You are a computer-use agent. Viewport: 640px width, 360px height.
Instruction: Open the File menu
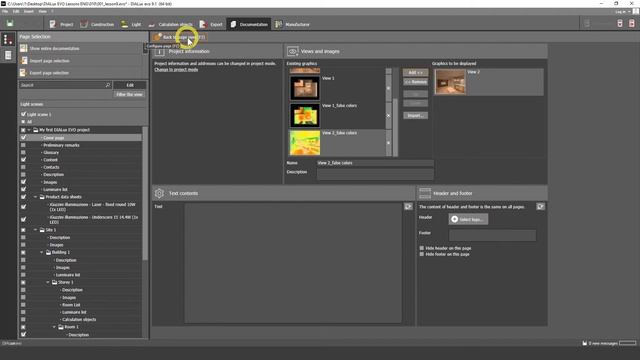[x=5, y=11]
